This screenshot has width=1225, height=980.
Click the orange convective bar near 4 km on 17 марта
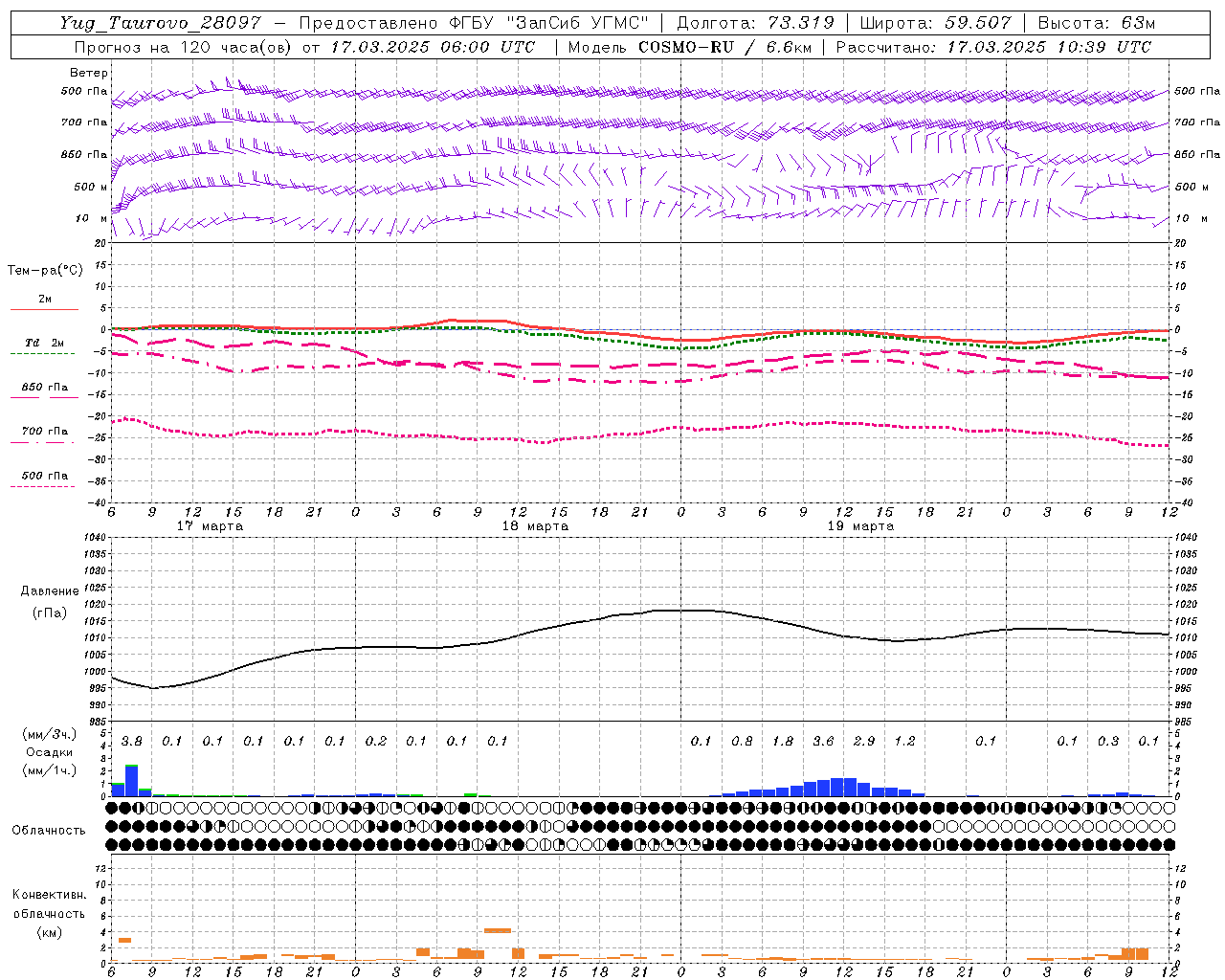point(124,940)
